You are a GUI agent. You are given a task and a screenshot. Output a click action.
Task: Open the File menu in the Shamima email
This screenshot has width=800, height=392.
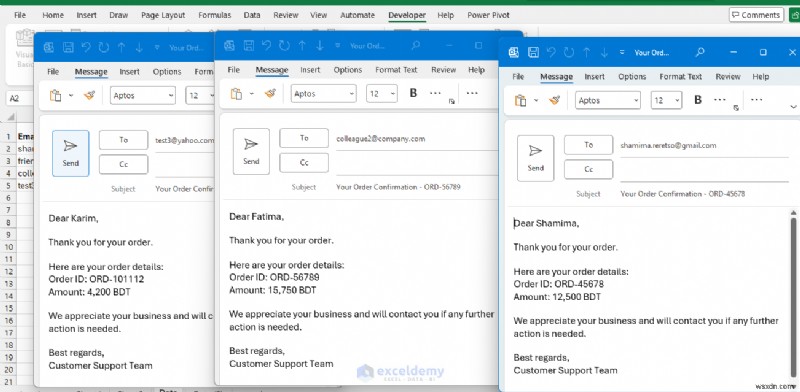518,77
